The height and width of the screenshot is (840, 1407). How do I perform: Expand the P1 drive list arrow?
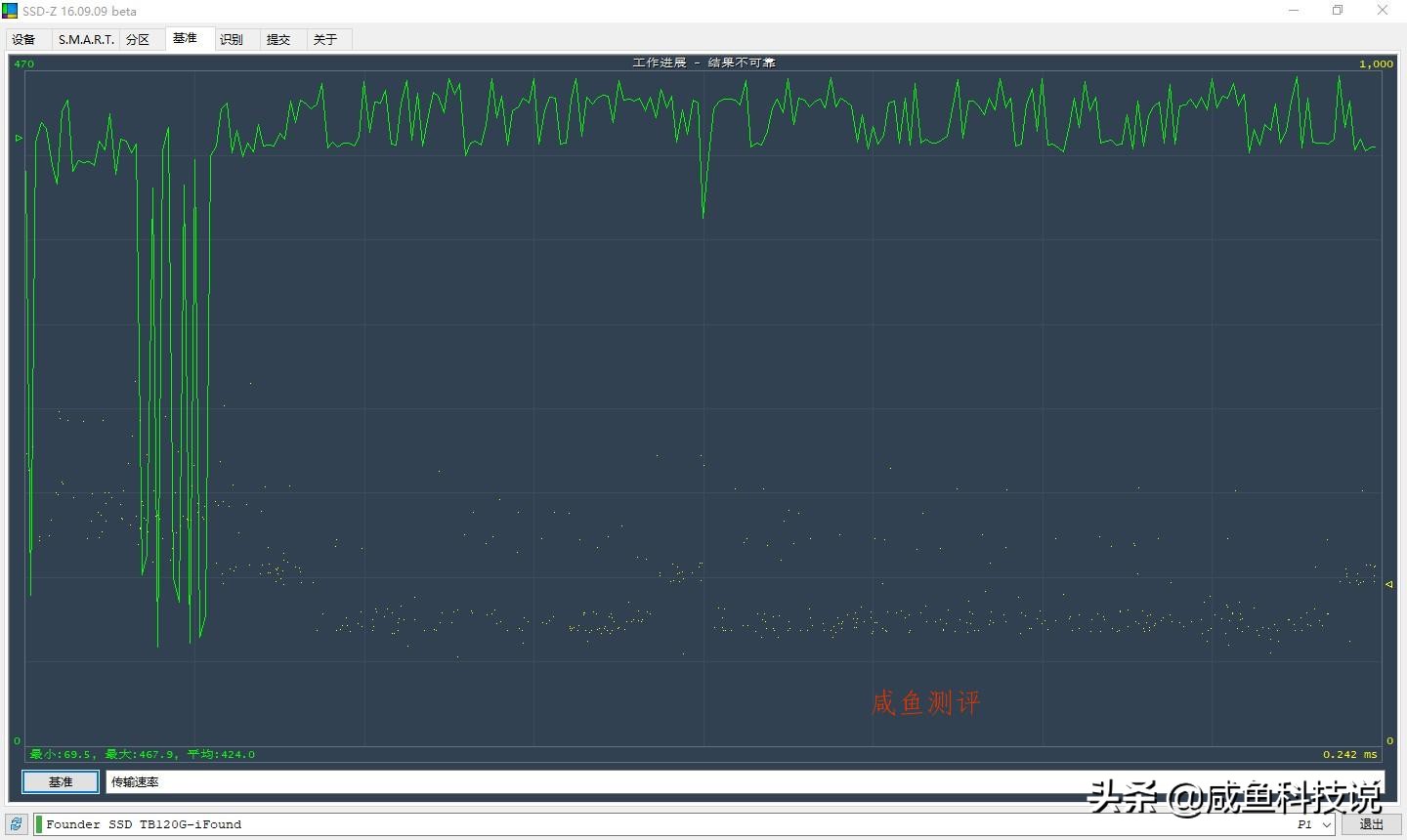point(1326,824)
